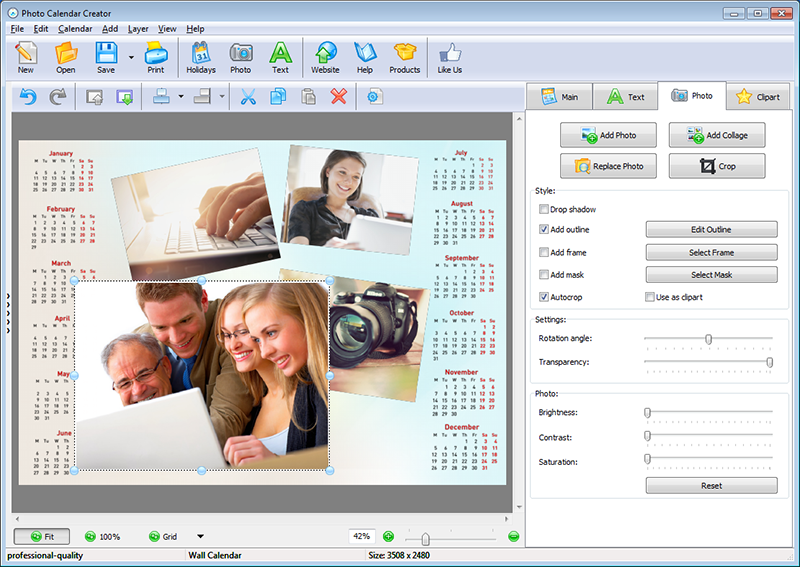The height and width of the screenshot is (567, 800).
Task: Toggle the Add frame checkbox
Action: click(544, 252)
